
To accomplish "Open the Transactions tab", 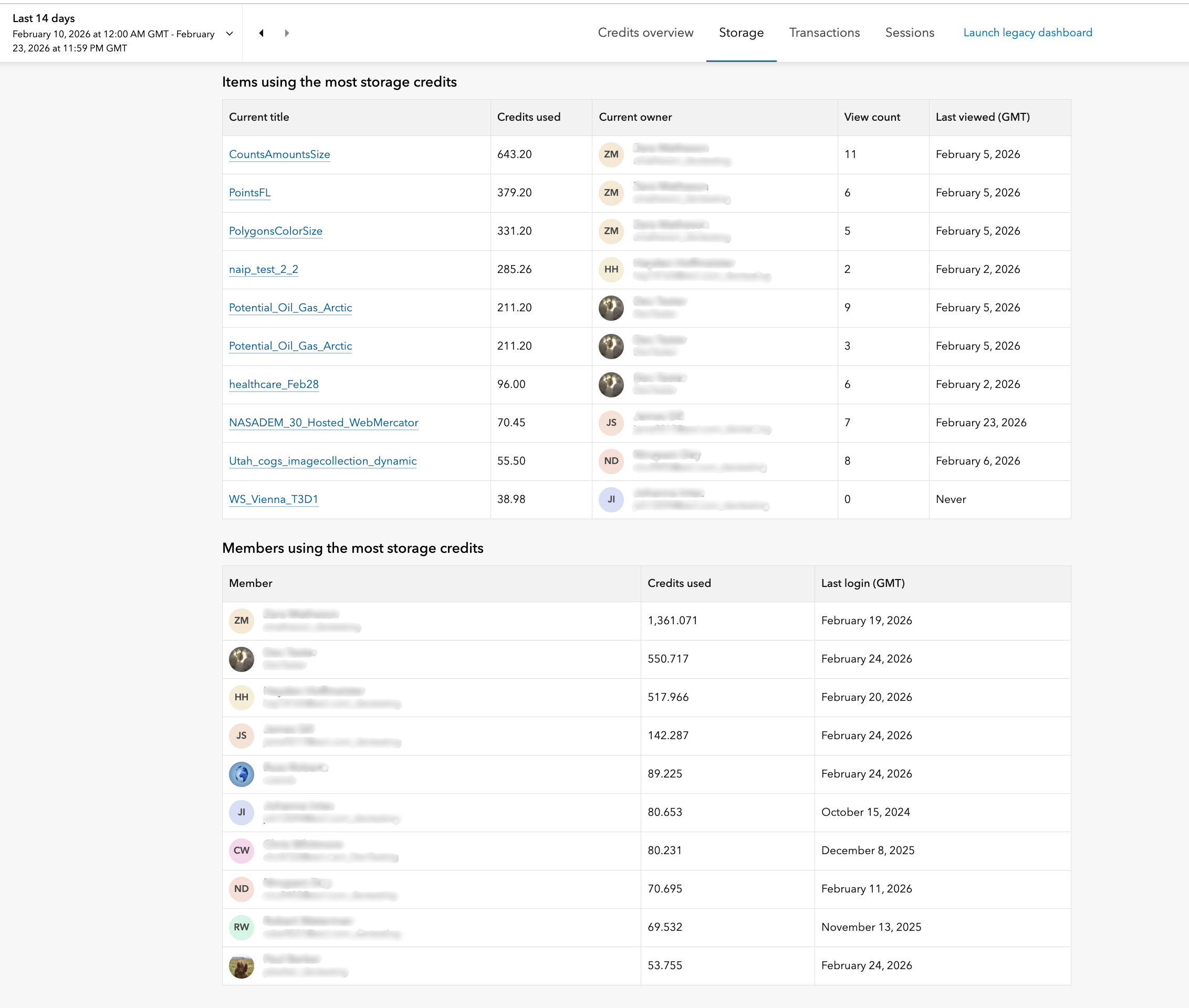I will coord(823,33).
